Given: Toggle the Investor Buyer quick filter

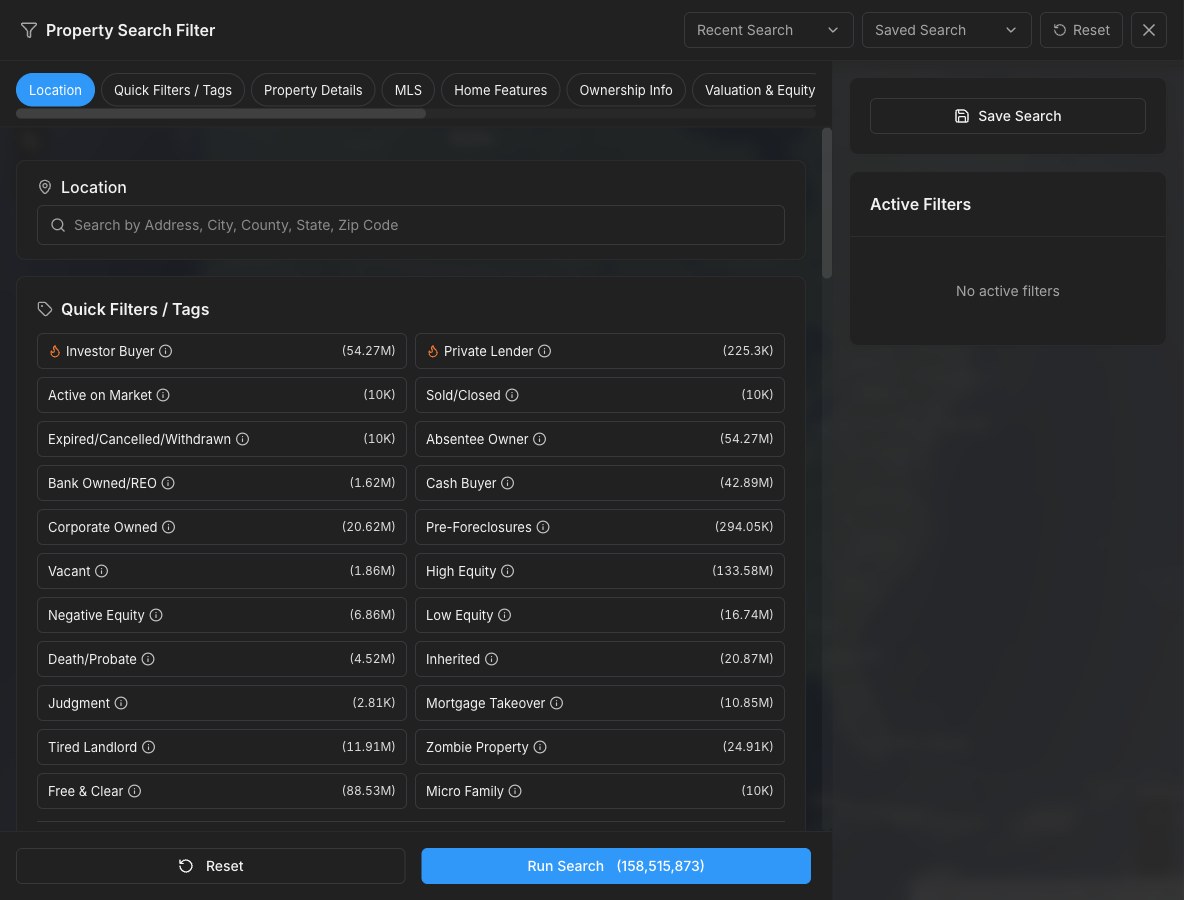Looking at the screenshot, I should pyautogui.click(x=222, y=351).
